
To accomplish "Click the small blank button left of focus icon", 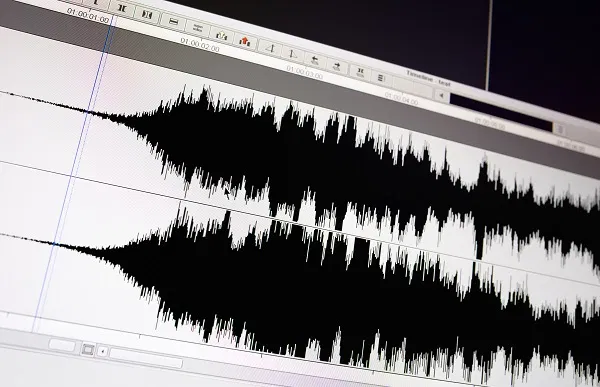I will (62, 345).
